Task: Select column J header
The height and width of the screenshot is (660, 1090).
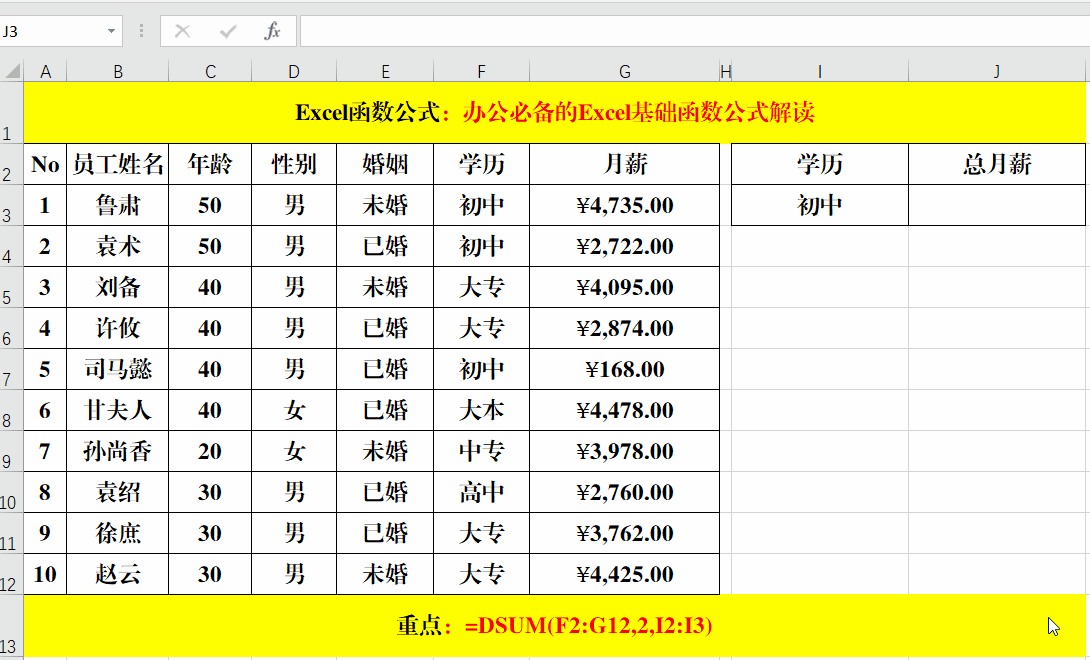Action: coord(997,71)
